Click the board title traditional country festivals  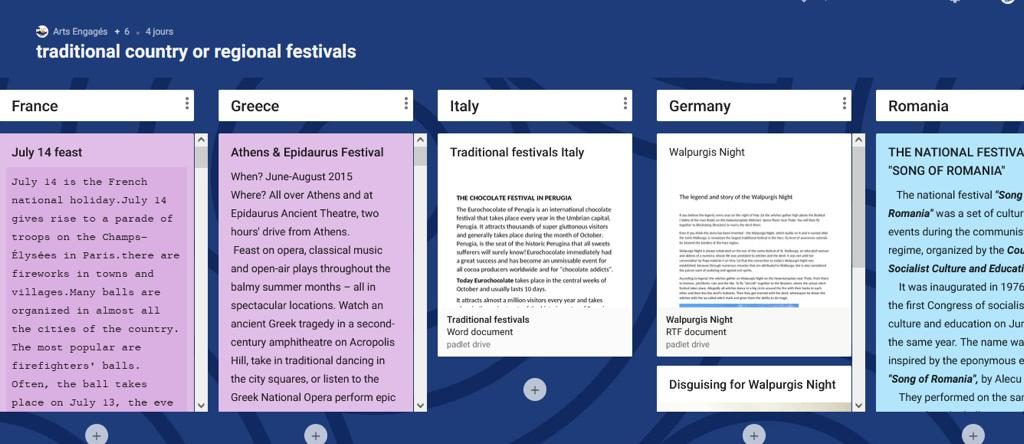click(196, 52)
